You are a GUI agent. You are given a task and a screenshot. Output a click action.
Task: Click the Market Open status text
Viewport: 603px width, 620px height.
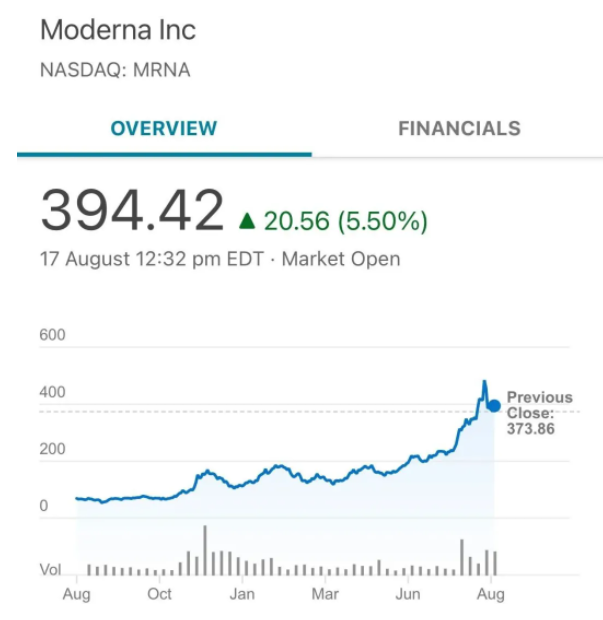(x=341, y=259)
